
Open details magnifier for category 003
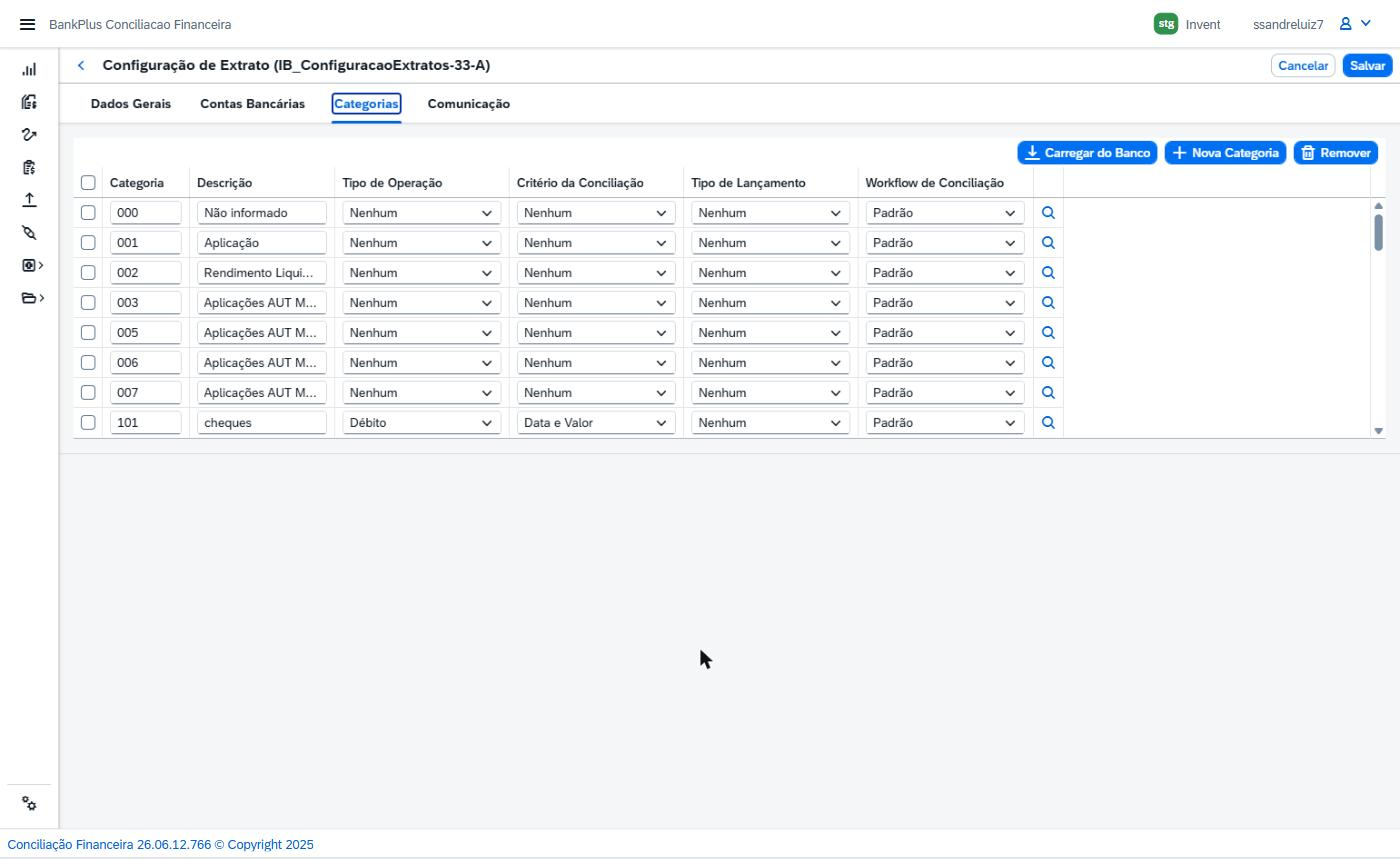(1048, 303)
